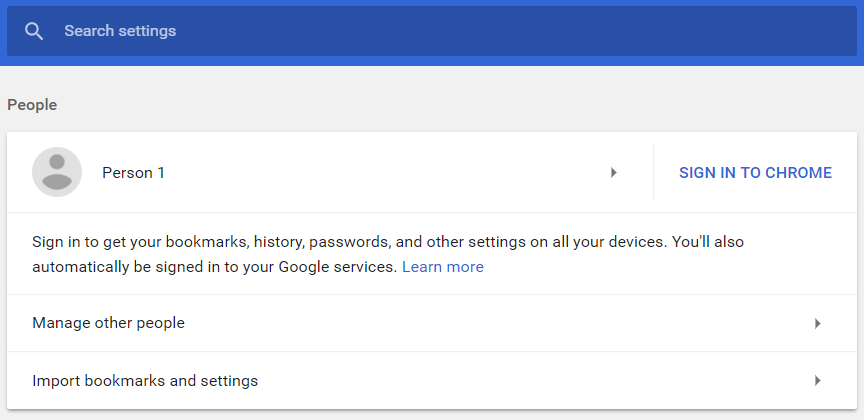Focus the Search settings field
Viewport: 864px width, 420px height.
[431, 31]
